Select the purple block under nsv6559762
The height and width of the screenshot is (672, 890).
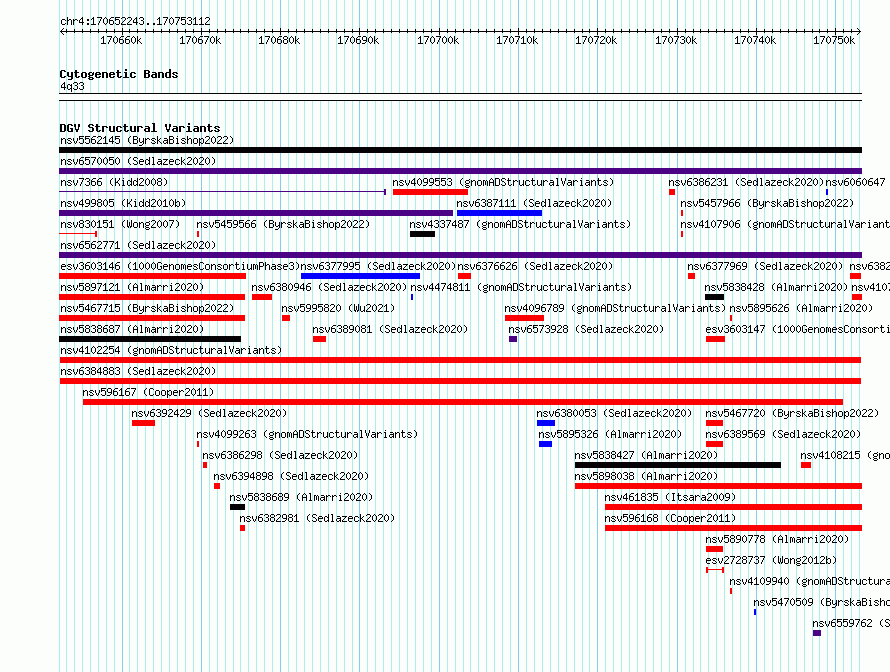click(817, 633)
